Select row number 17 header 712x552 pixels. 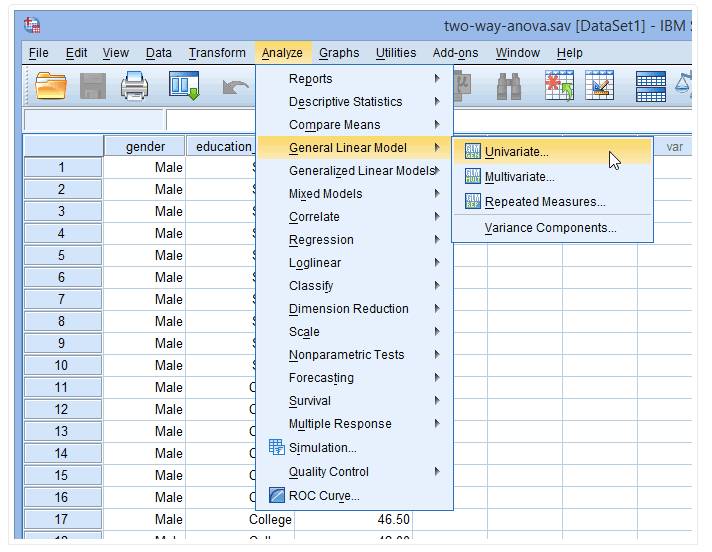coord(63,519)
